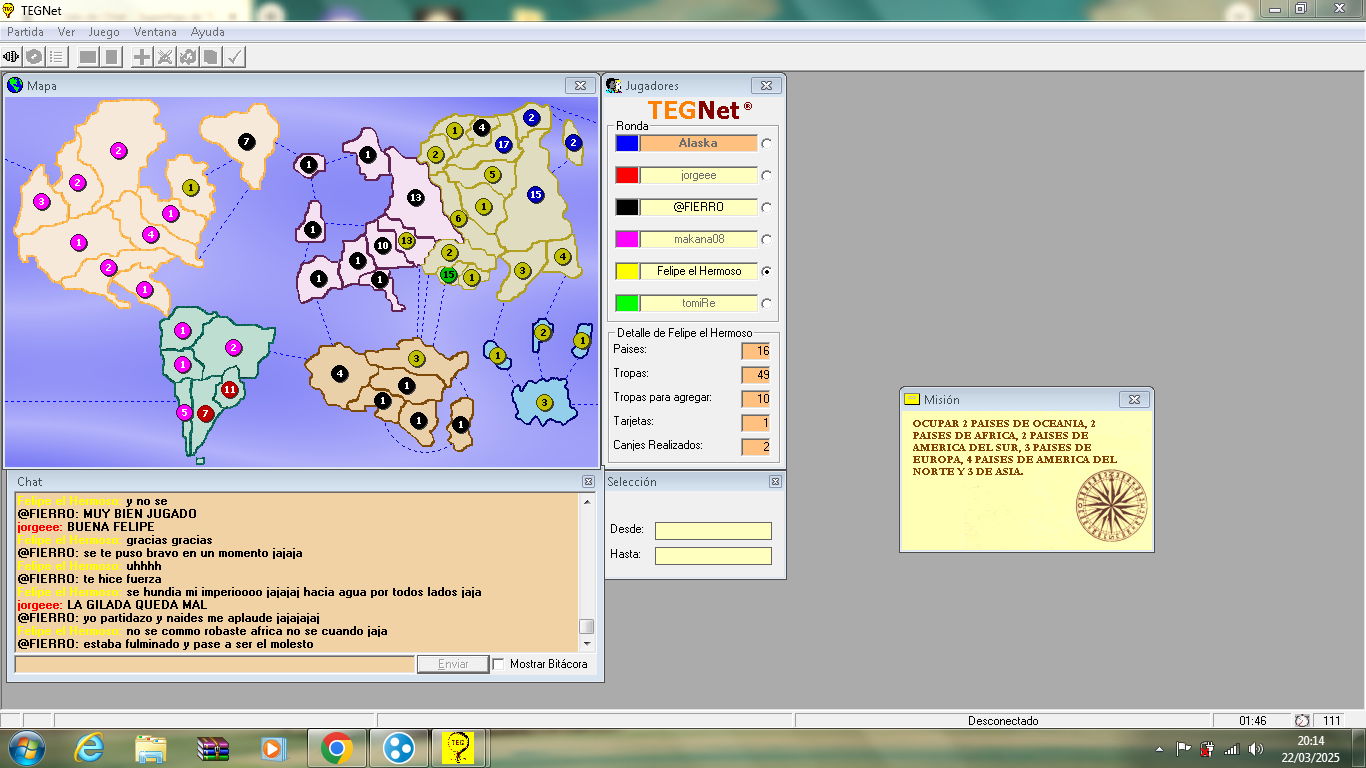The width and height of the screenshot is (1366, 768).
Task: Click the Alaska player name button
Action: [698, 143]
